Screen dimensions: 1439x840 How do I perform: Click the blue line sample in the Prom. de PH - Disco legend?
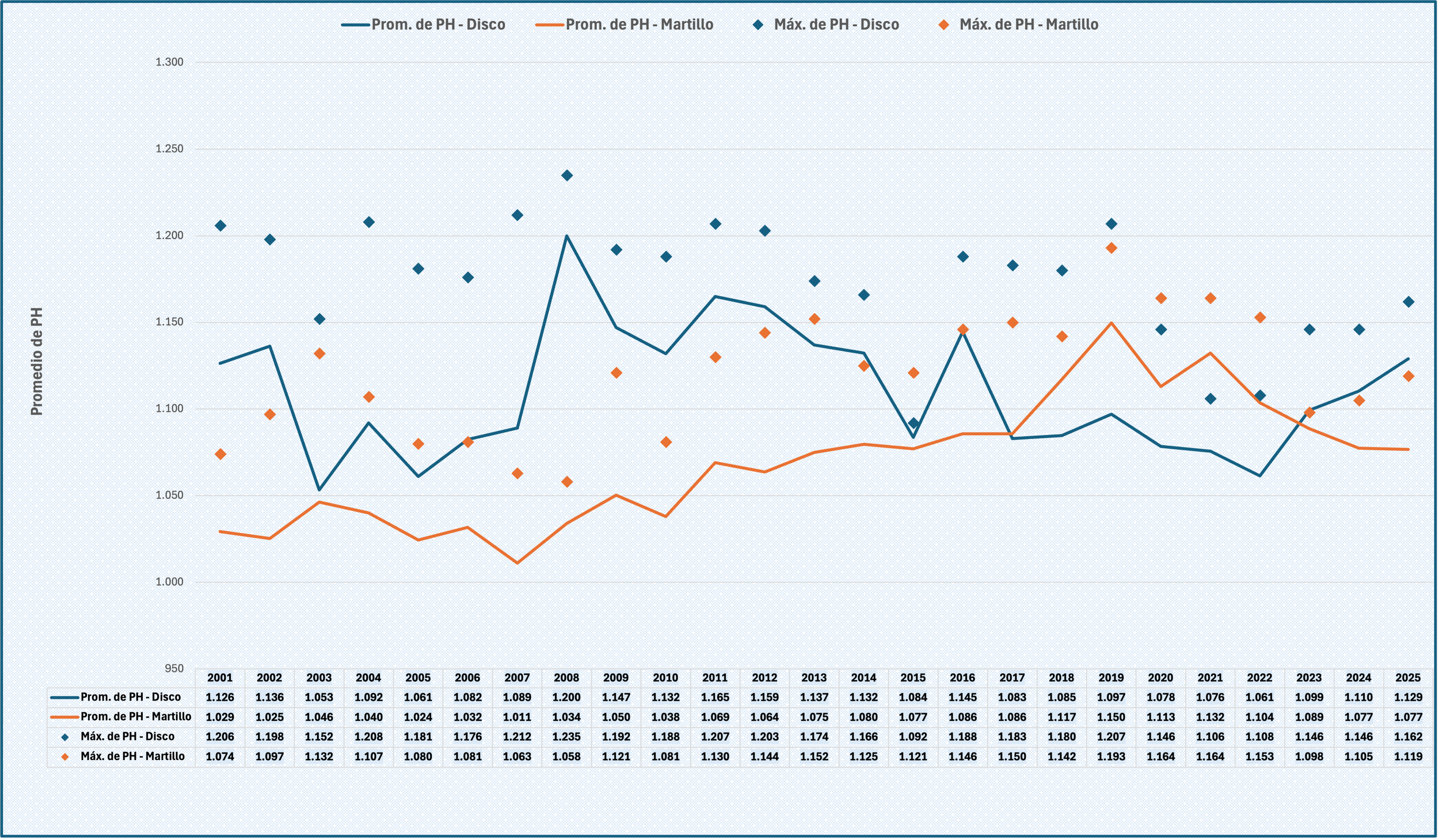click(x=355, y=25)
